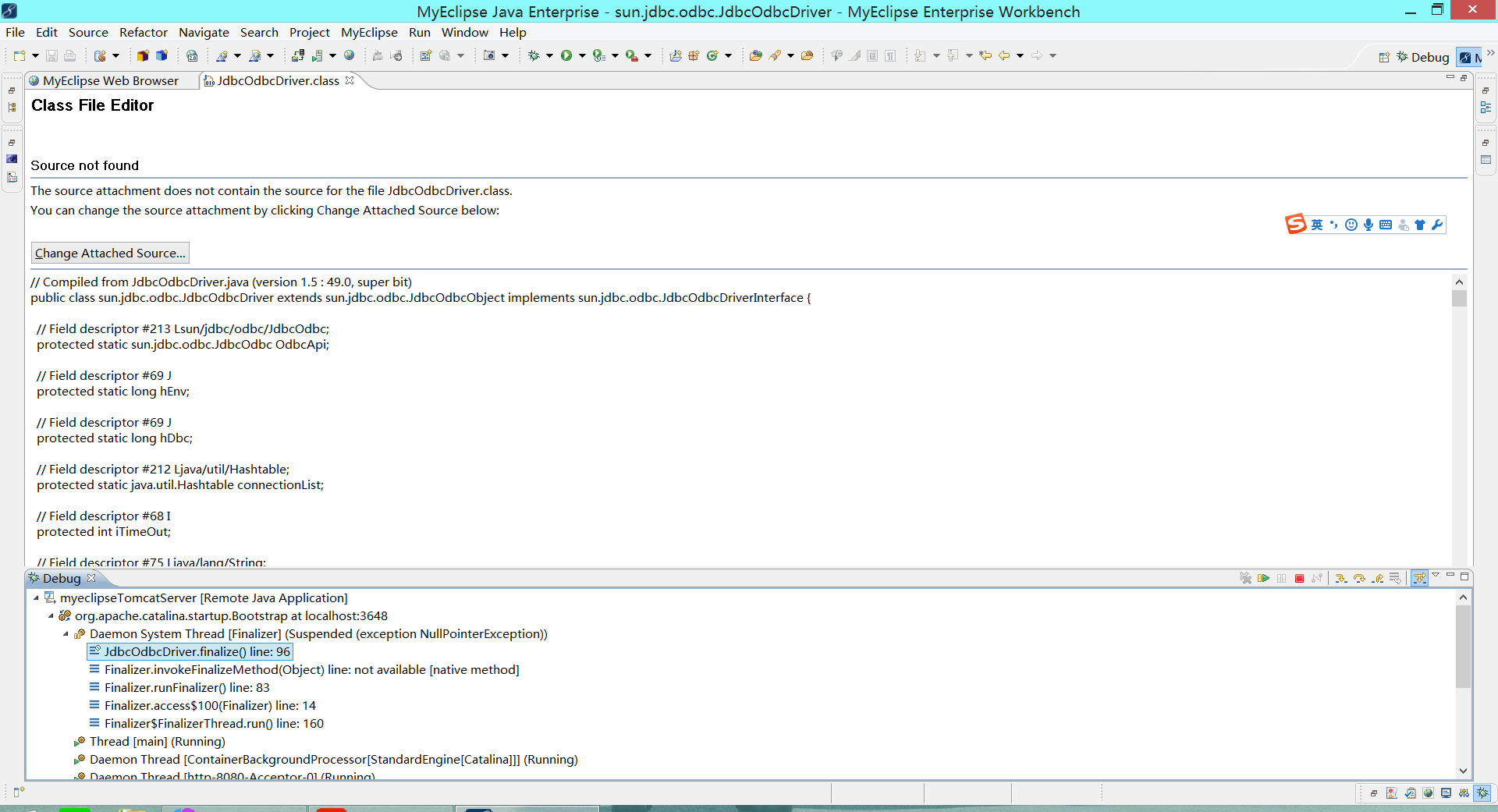The width and height of the screenshot is (1498, 812).
Task: Click the Step Into icon in the Debug view
Action: point(1341,578)
